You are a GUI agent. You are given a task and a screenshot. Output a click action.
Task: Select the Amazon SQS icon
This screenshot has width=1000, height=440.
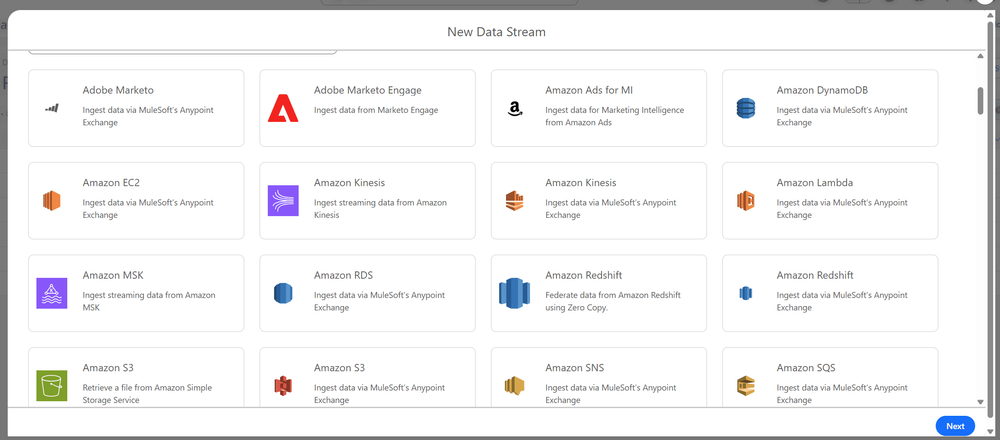[745, 385]
